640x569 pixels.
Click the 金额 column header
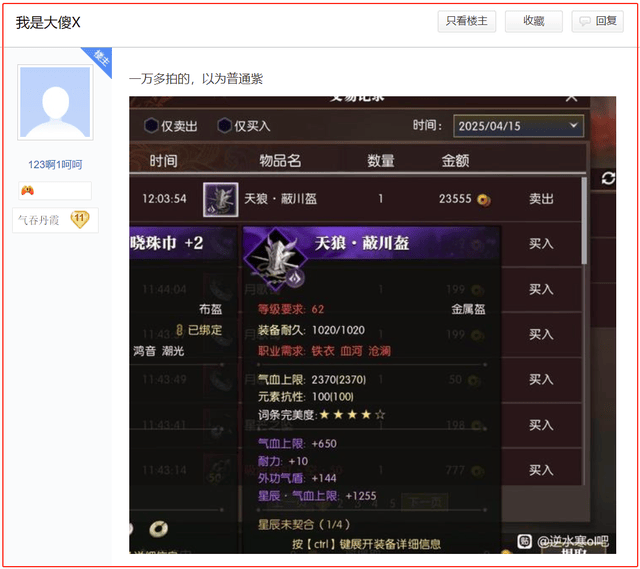coord(455,161)
